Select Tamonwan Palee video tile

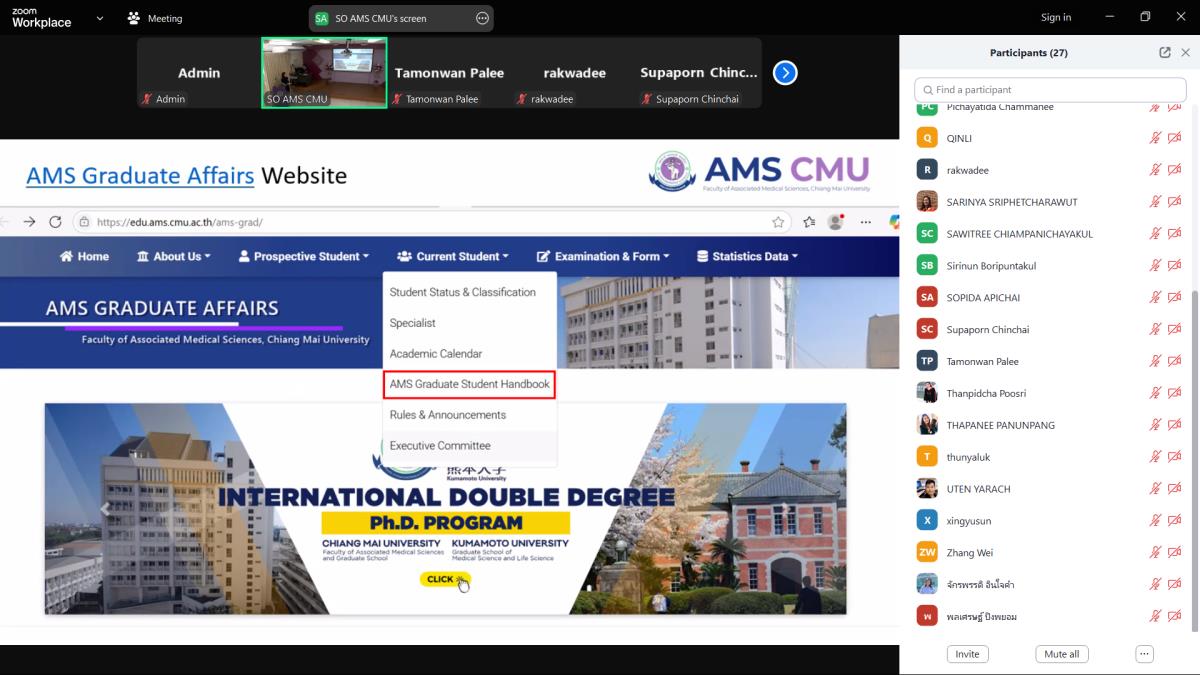[x=449, y=73]
